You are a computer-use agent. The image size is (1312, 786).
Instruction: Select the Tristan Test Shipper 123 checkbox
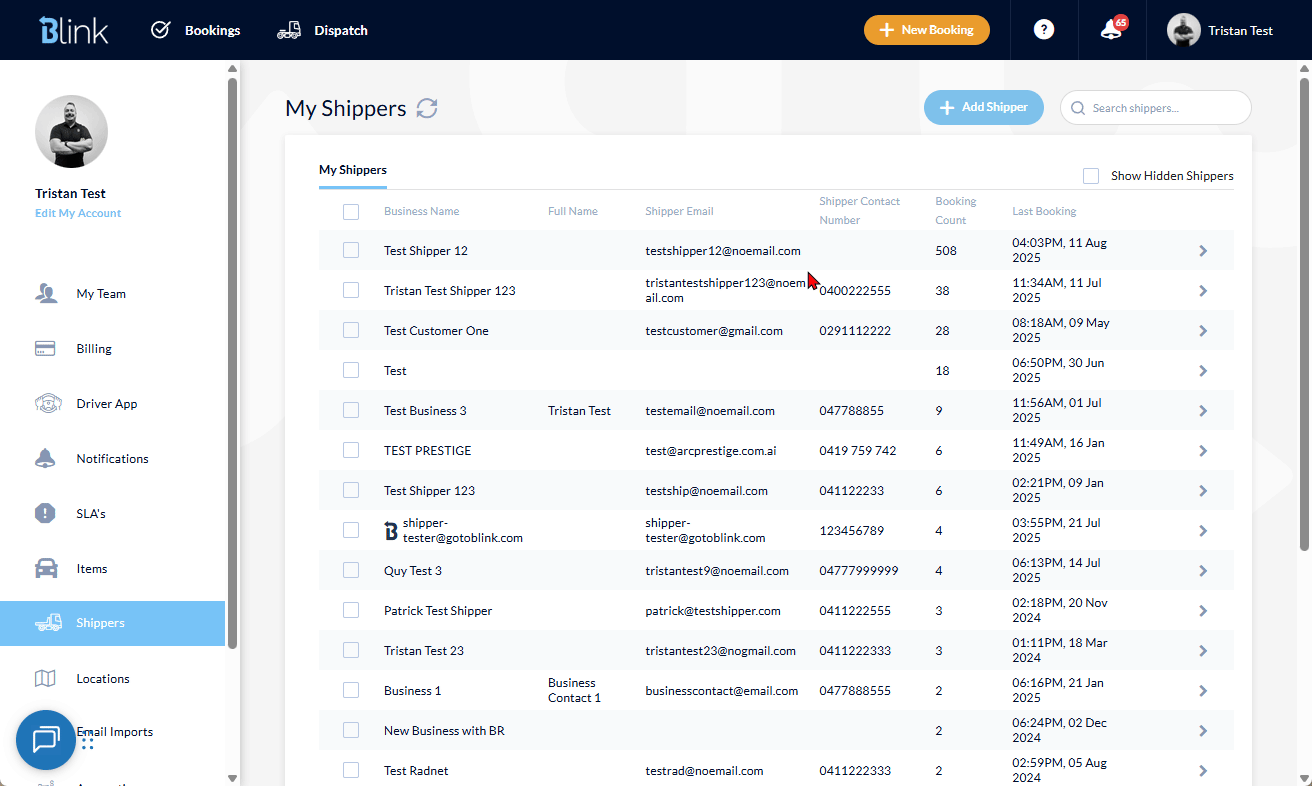(x=351, y=290)
